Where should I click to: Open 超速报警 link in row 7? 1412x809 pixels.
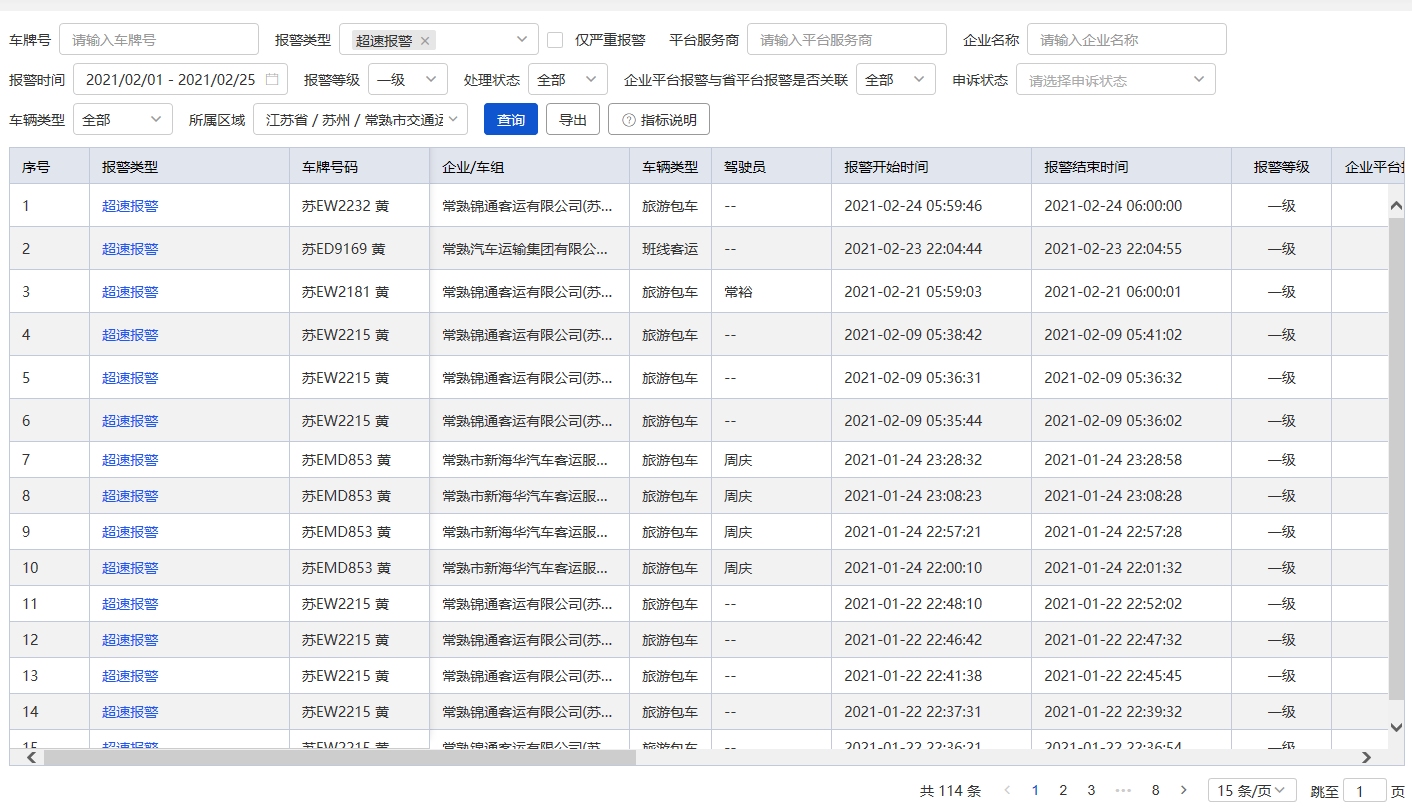[130, 460]
